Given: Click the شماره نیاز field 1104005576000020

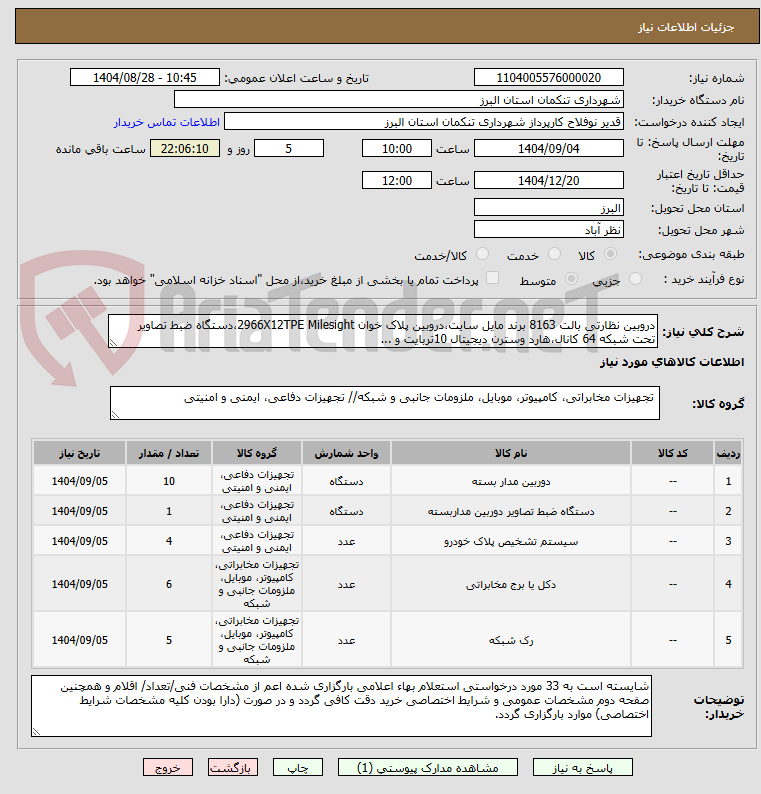Looking at the screenshot, I should click(x=548, y=77).
